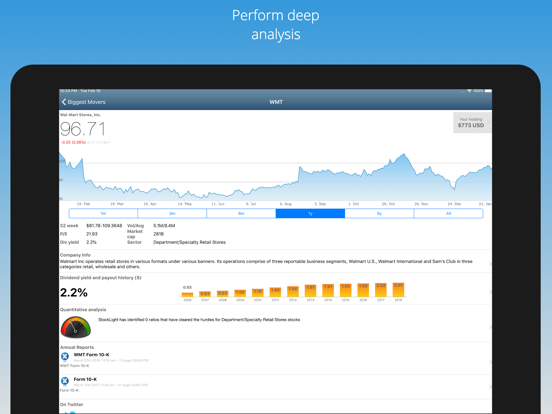The image size is (552, 414).
Task: Open the Form 10-K report from 2017
Action: (x=275, y=386)
